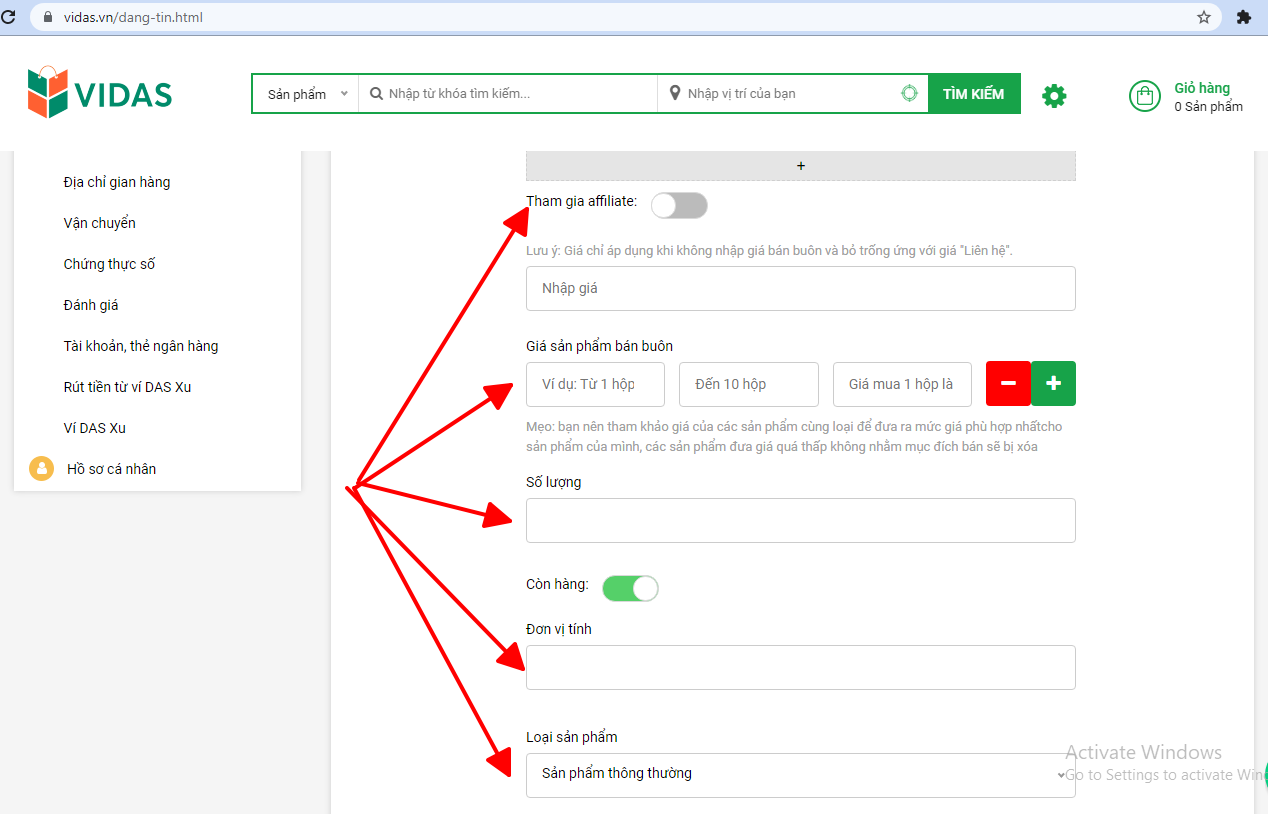The width and height of the screenshot is (1268, 814).
Task: Disable the Còn hàng toggle
Action: coord(630,588)
